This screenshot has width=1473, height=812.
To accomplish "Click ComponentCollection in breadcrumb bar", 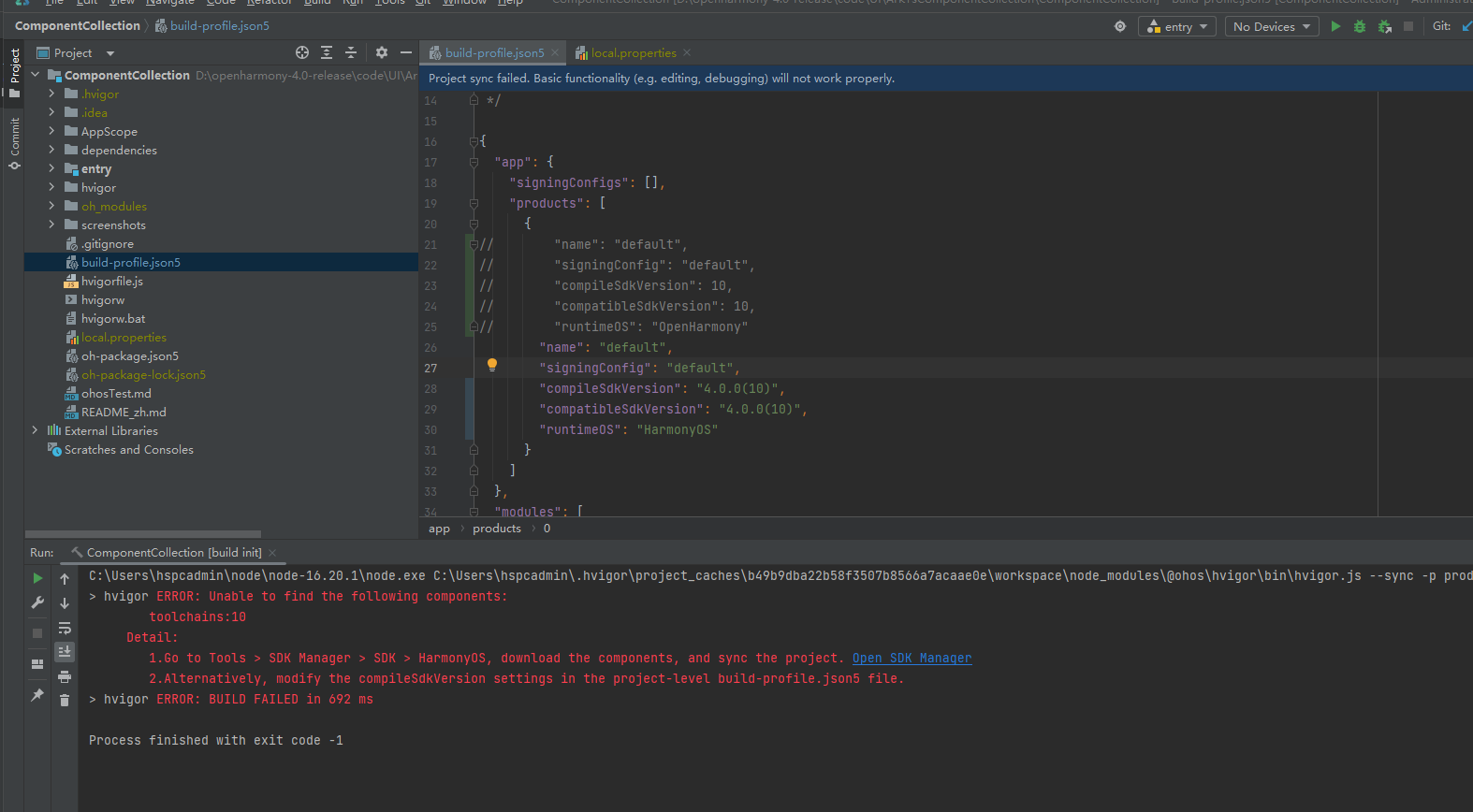I will (78, 25).
